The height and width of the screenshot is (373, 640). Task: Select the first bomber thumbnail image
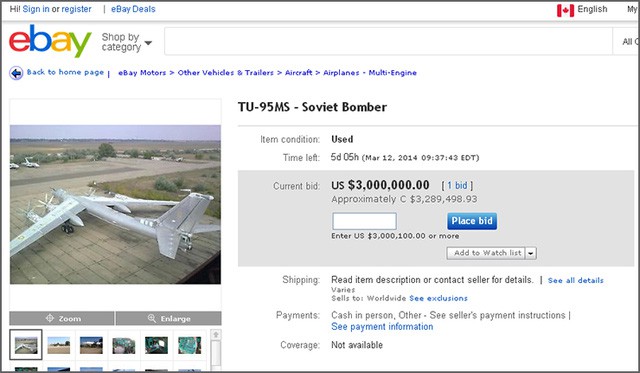(26, 345)
